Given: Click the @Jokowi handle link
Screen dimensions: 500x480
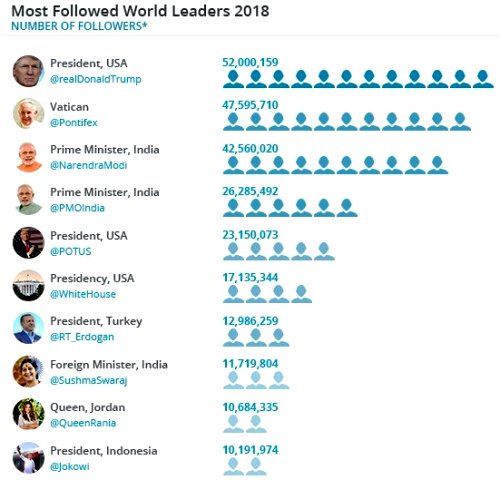Looking at the screenshot, I should click(70, 466).
